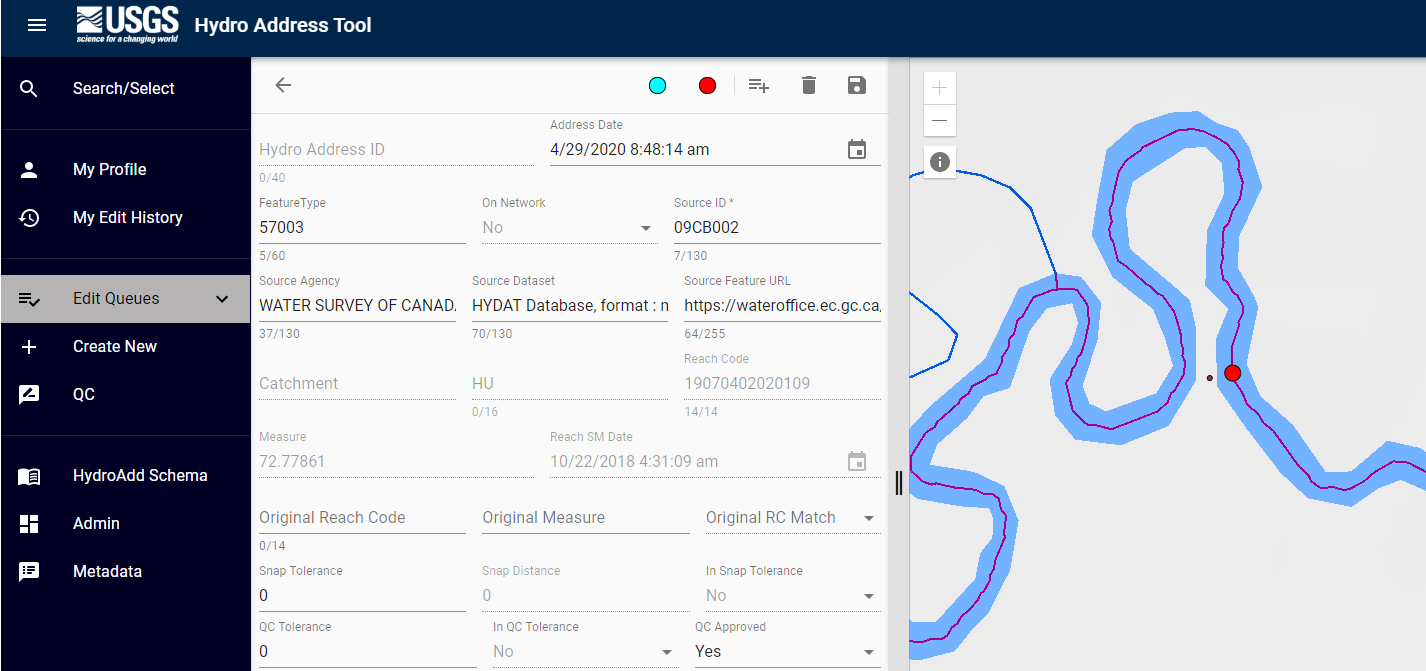
Task: Open the Address Date calendar picker
Action: click(x=857, y=150)
